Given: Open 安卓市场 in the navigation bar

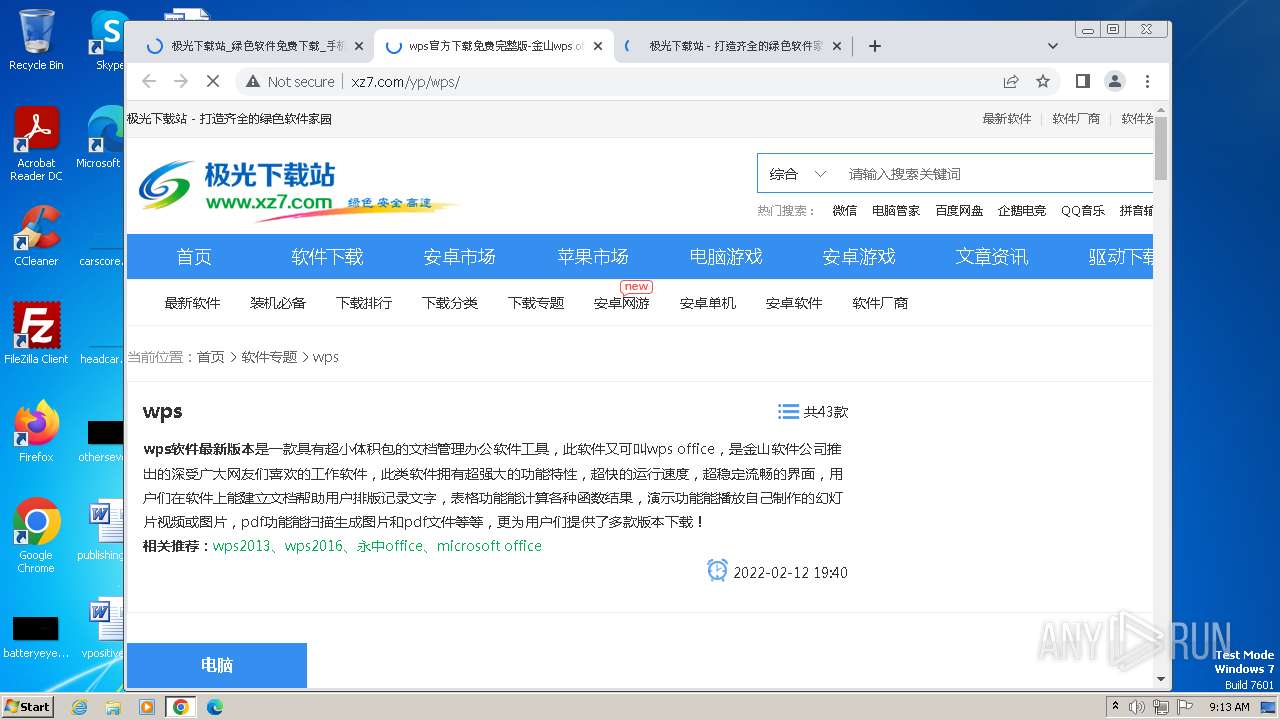Looking at the screenshot, I should point(460,257).
